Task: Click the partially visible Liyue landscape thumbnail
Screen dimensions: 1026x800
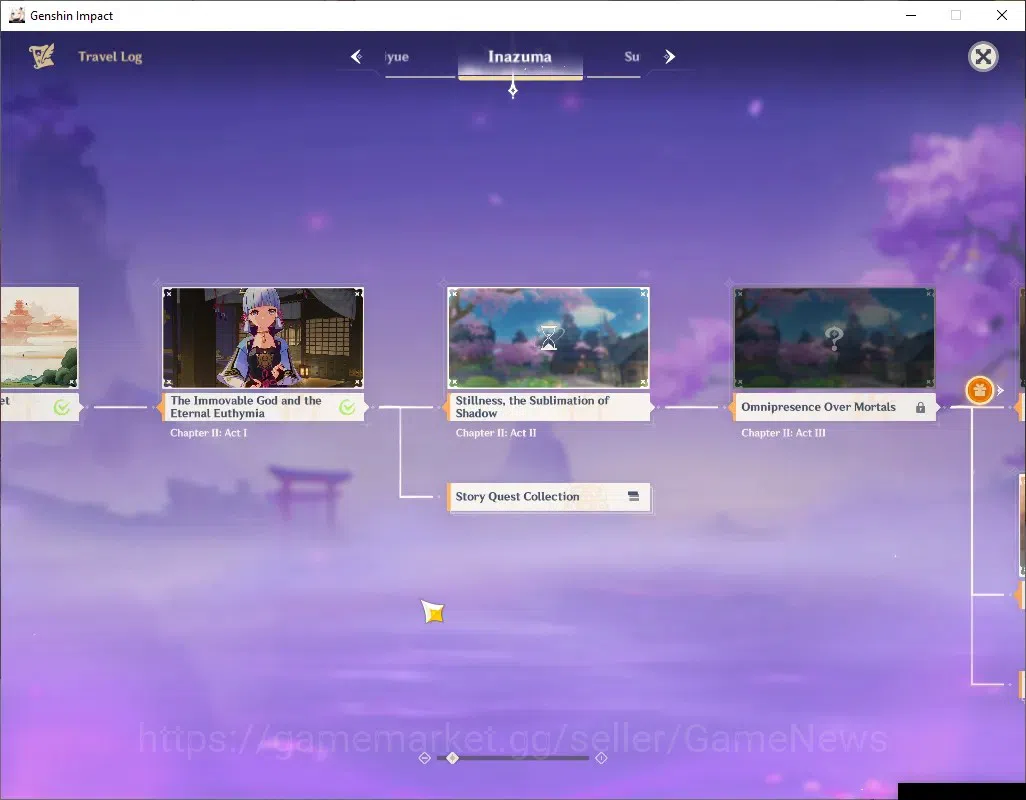Action: point(39,338)
